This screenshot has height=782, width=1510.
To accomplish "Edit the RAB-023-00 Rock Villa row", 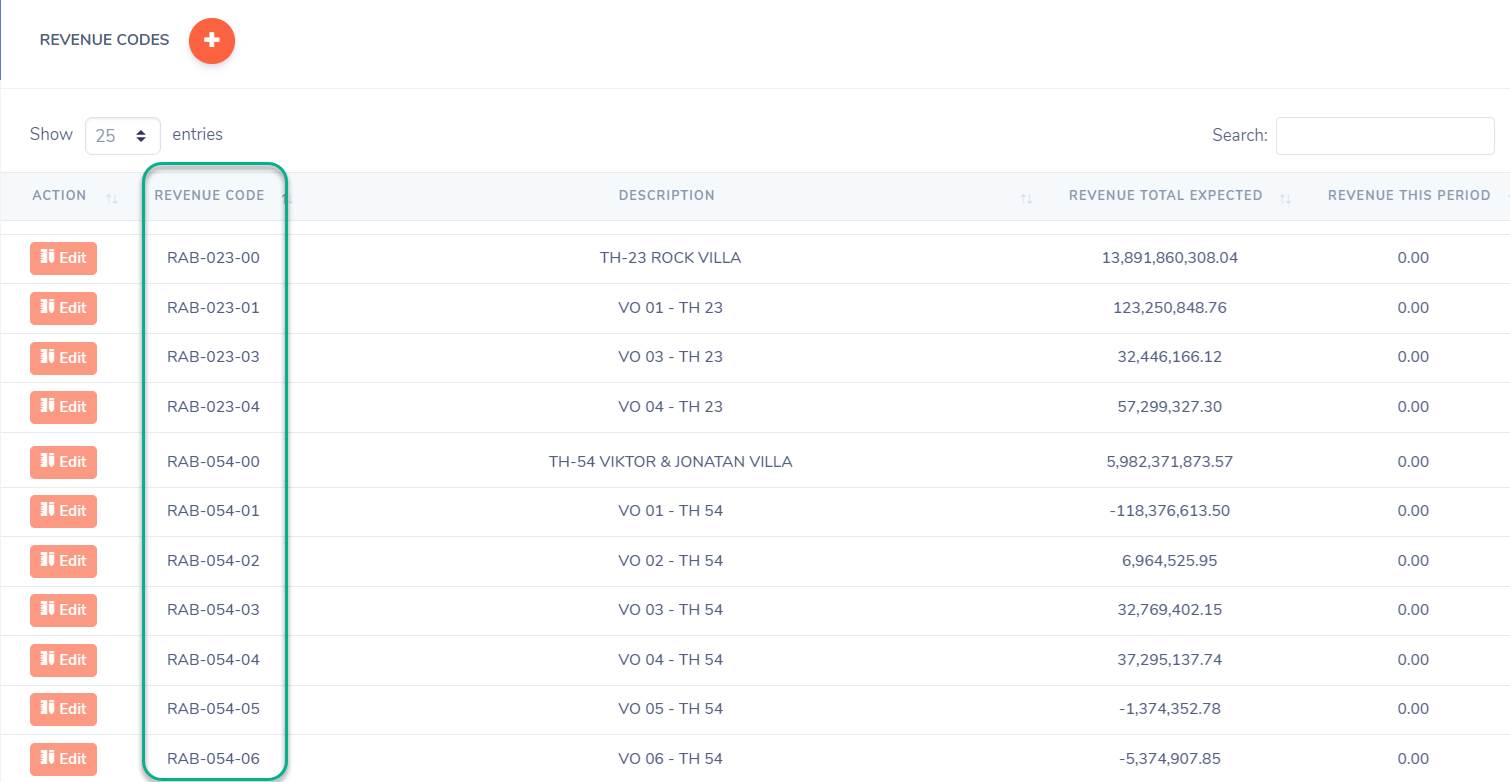I will (63, 258).
